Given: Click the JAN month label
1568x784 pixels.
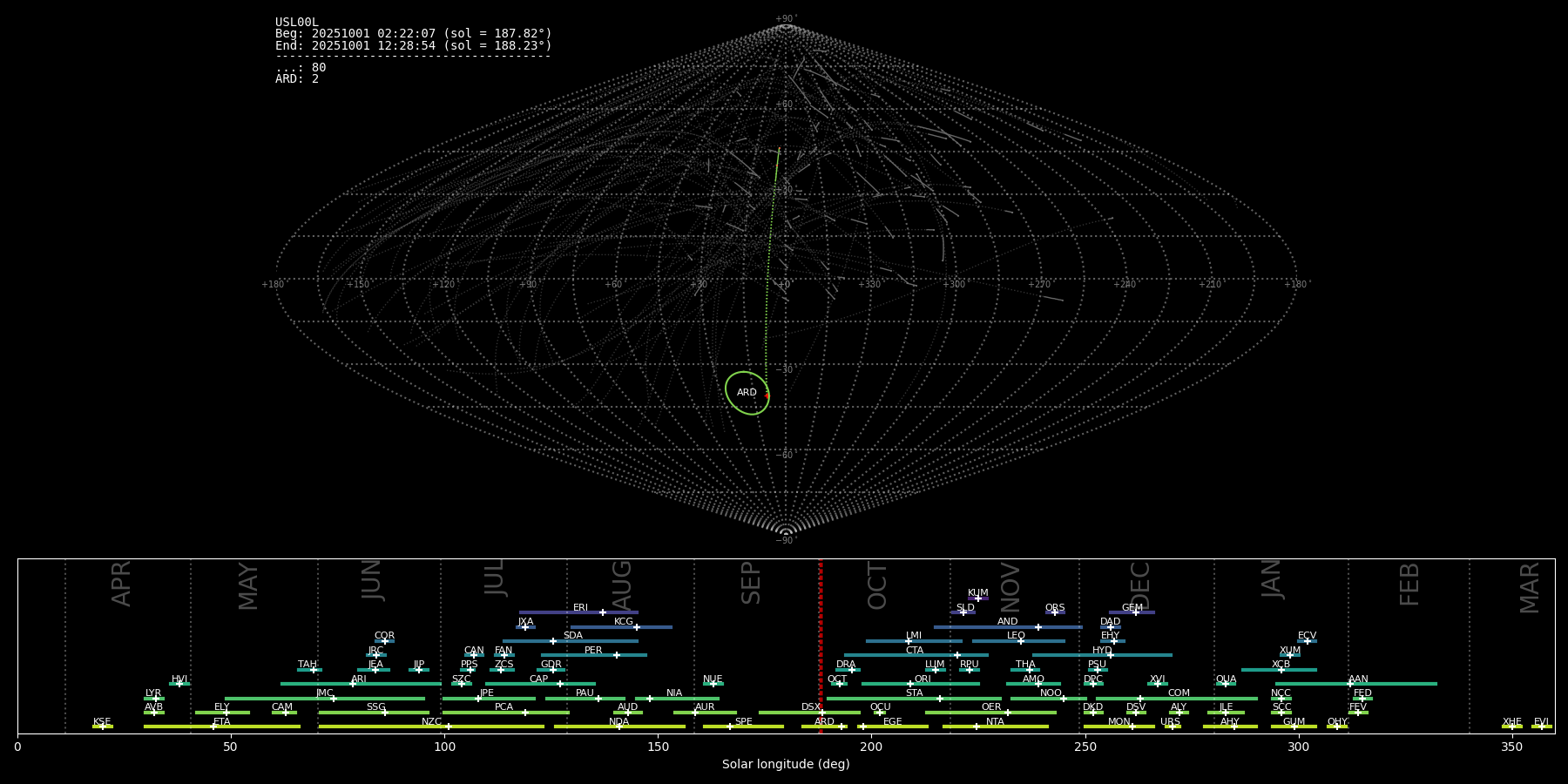Looking at the screenshot, I should point(1272,579).
